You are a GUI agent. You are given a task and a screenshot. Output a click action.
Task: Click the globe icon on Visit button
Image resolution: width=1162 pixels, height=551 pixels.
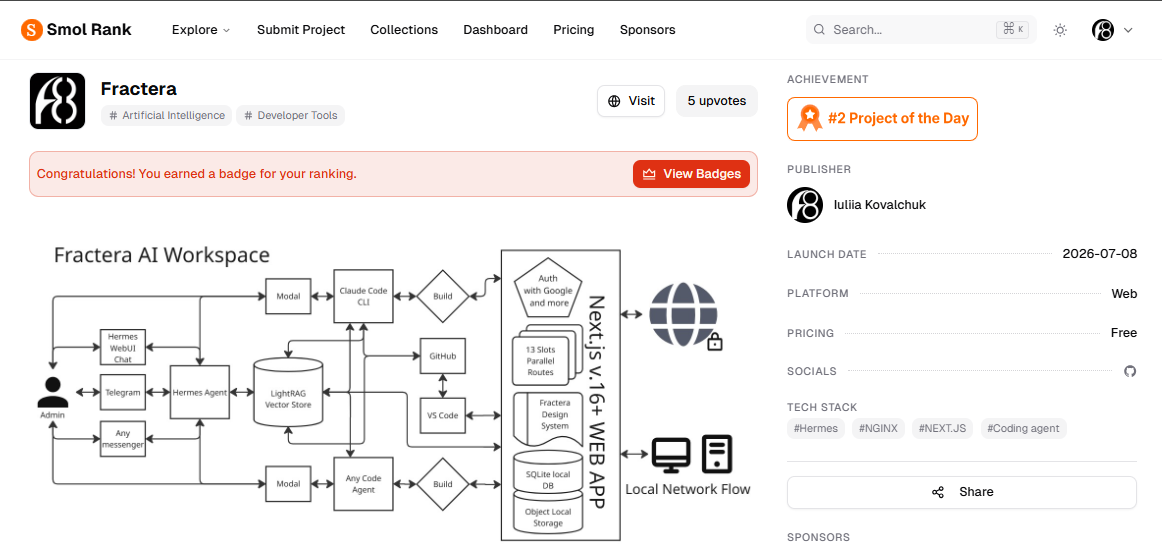click(614, 101)
